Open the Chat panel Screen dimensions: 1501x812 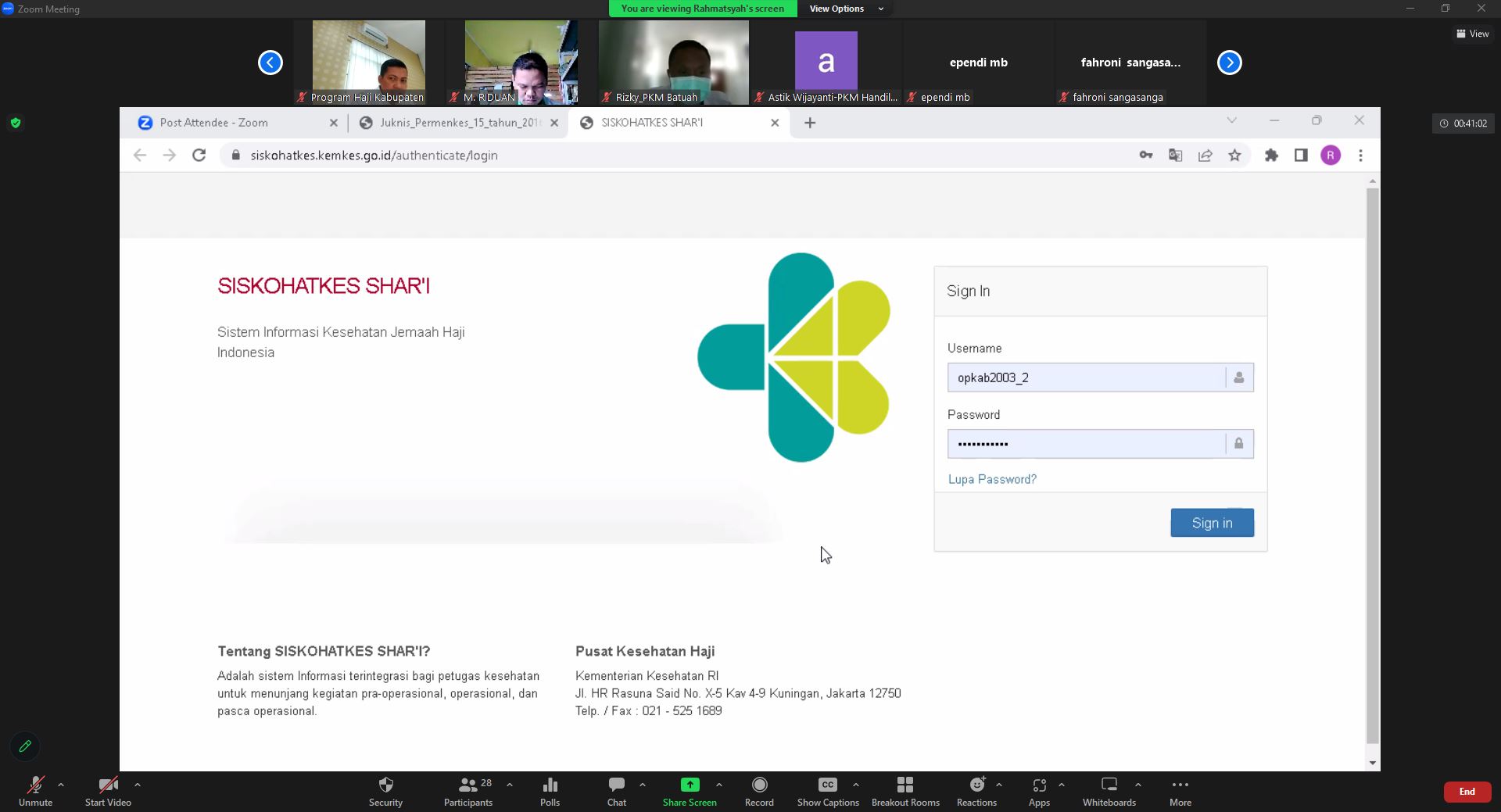(x=617, y=791)
